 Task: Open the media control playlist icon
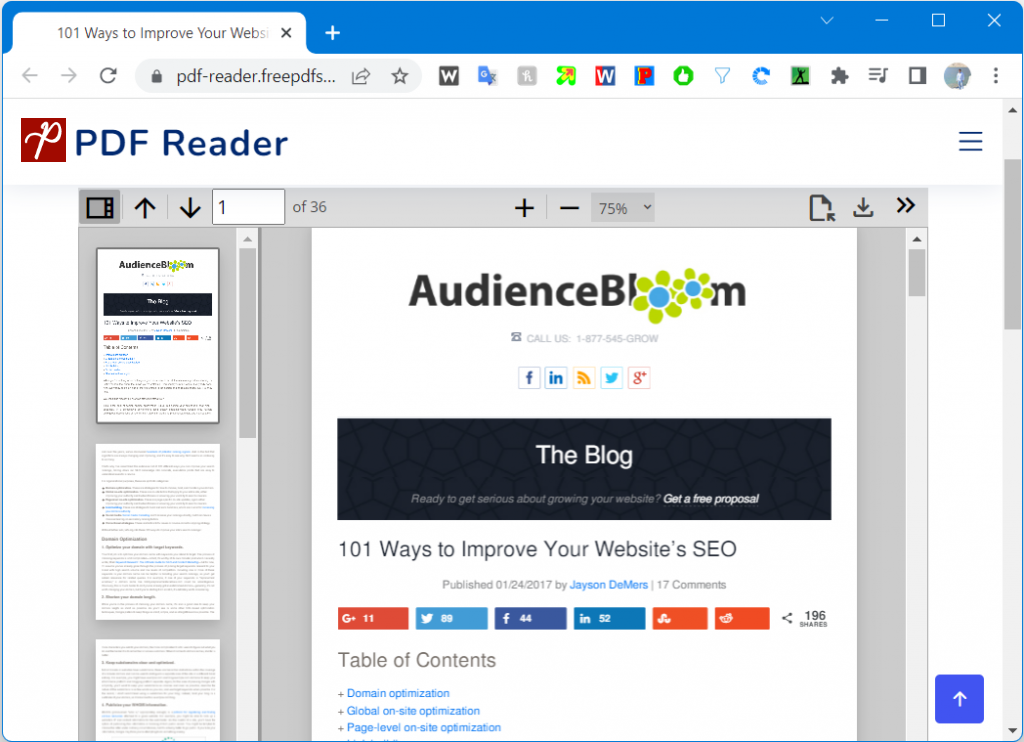pos(878,76)
